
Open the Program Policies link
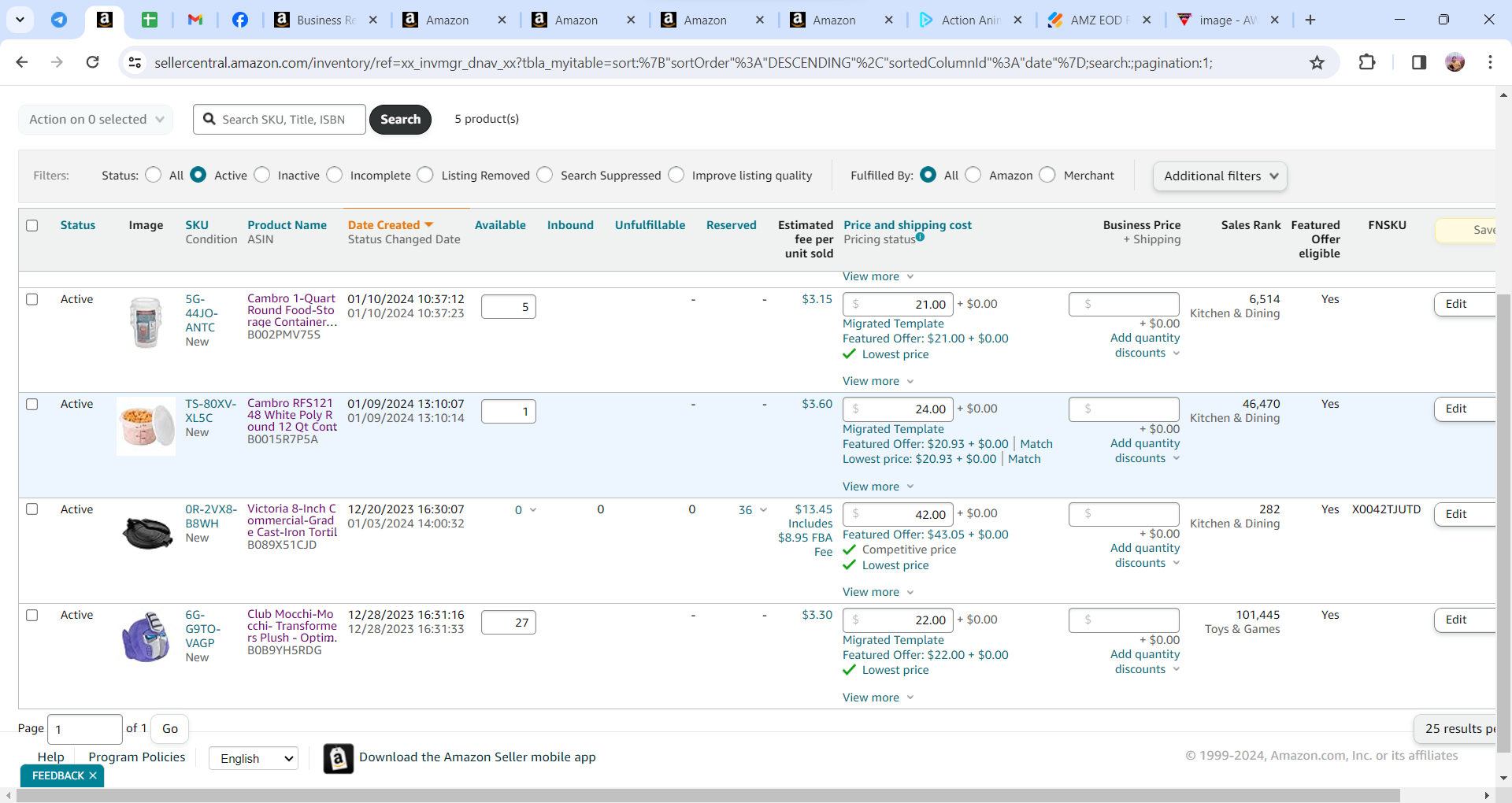(137, 757)
